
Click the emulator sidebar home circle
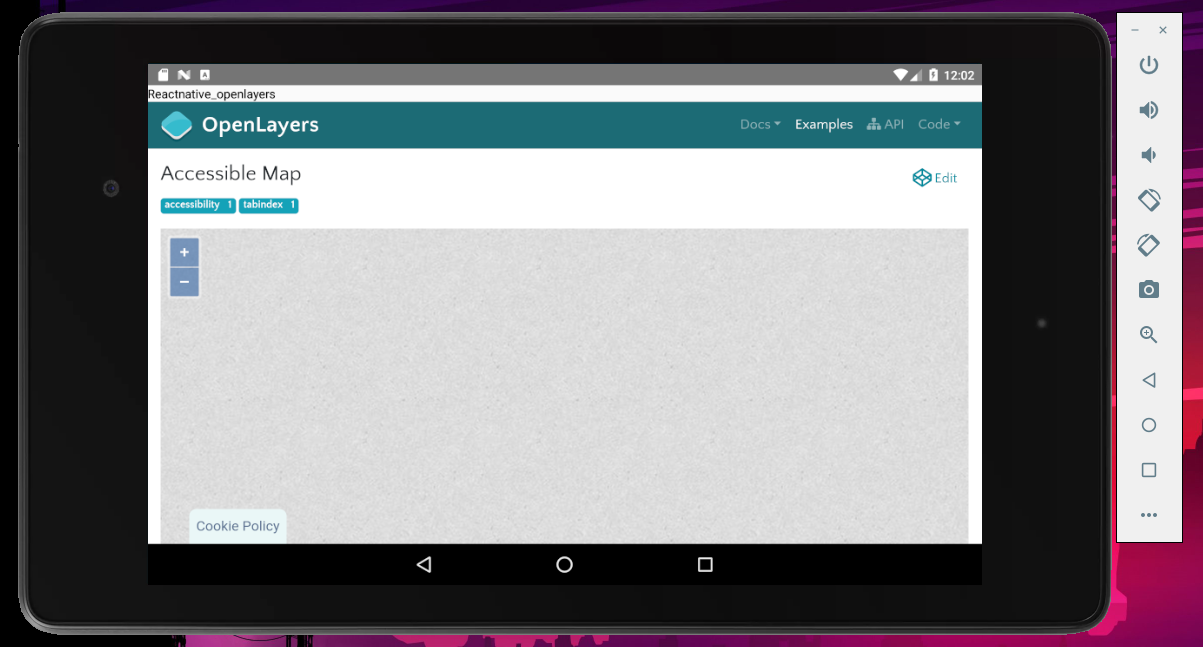1149,425
